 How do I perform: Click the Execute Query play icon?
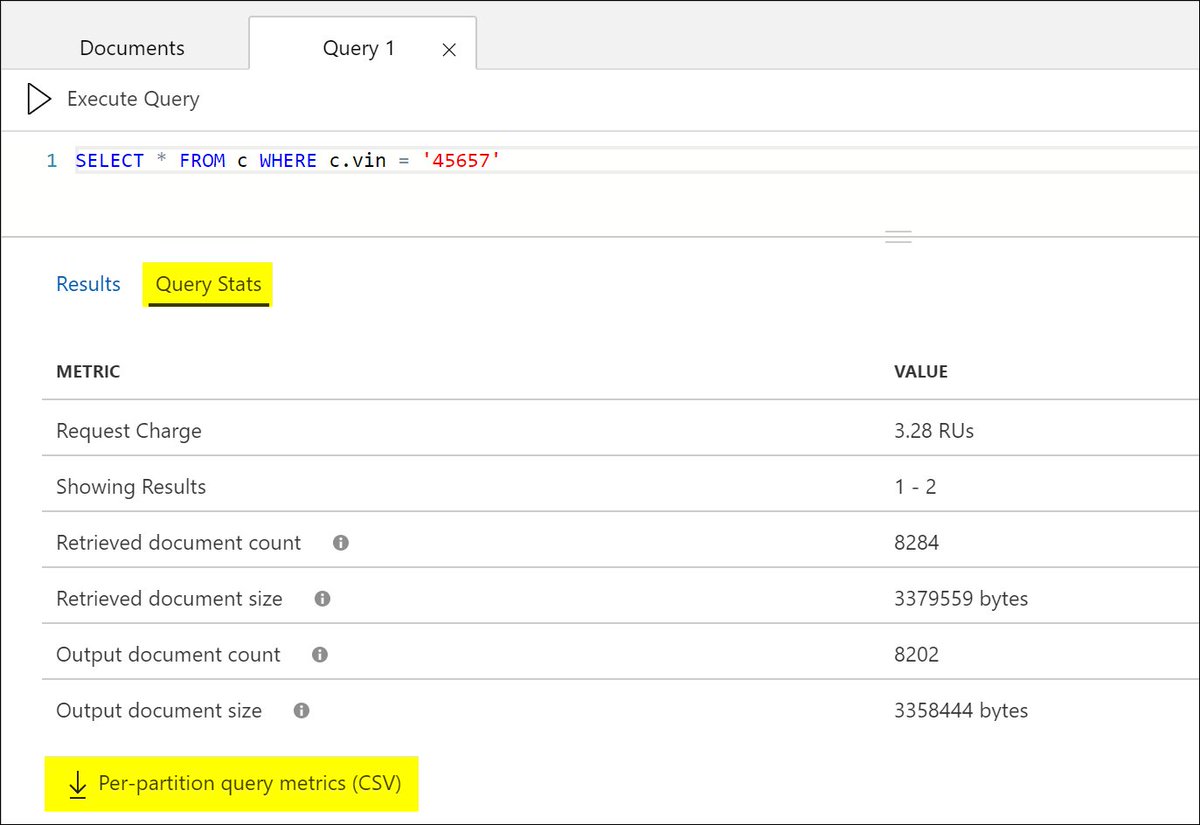point(39,99)
